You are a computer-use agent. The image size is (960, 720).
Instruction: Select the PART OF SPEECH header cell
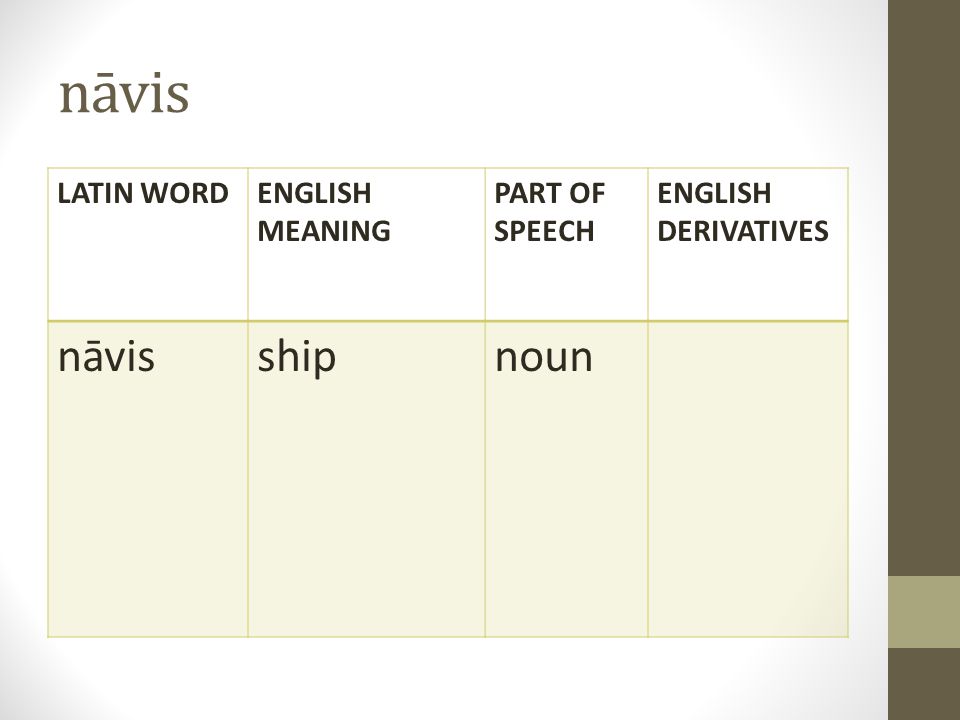click(x=566, y=244)
